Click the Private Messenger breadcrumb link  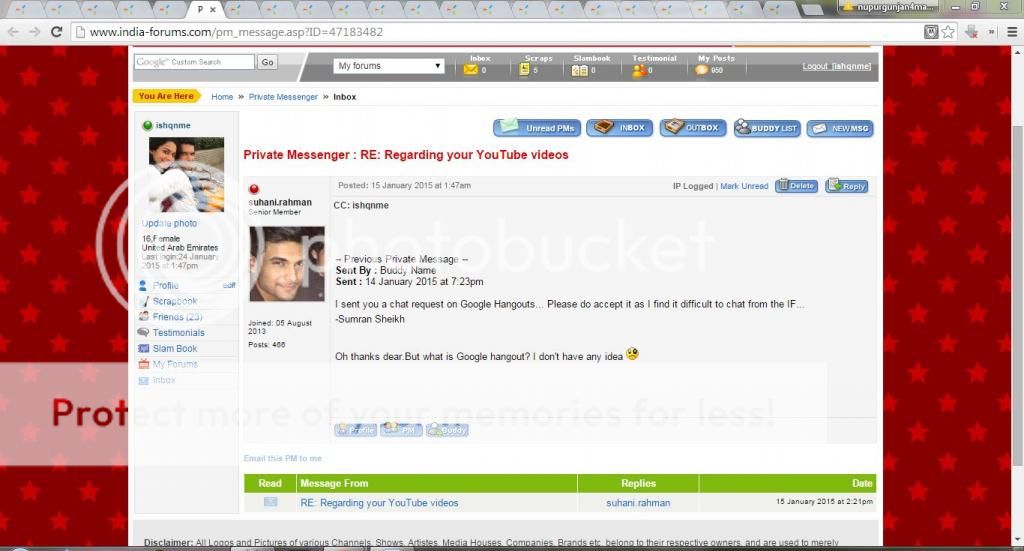(283, 97)
